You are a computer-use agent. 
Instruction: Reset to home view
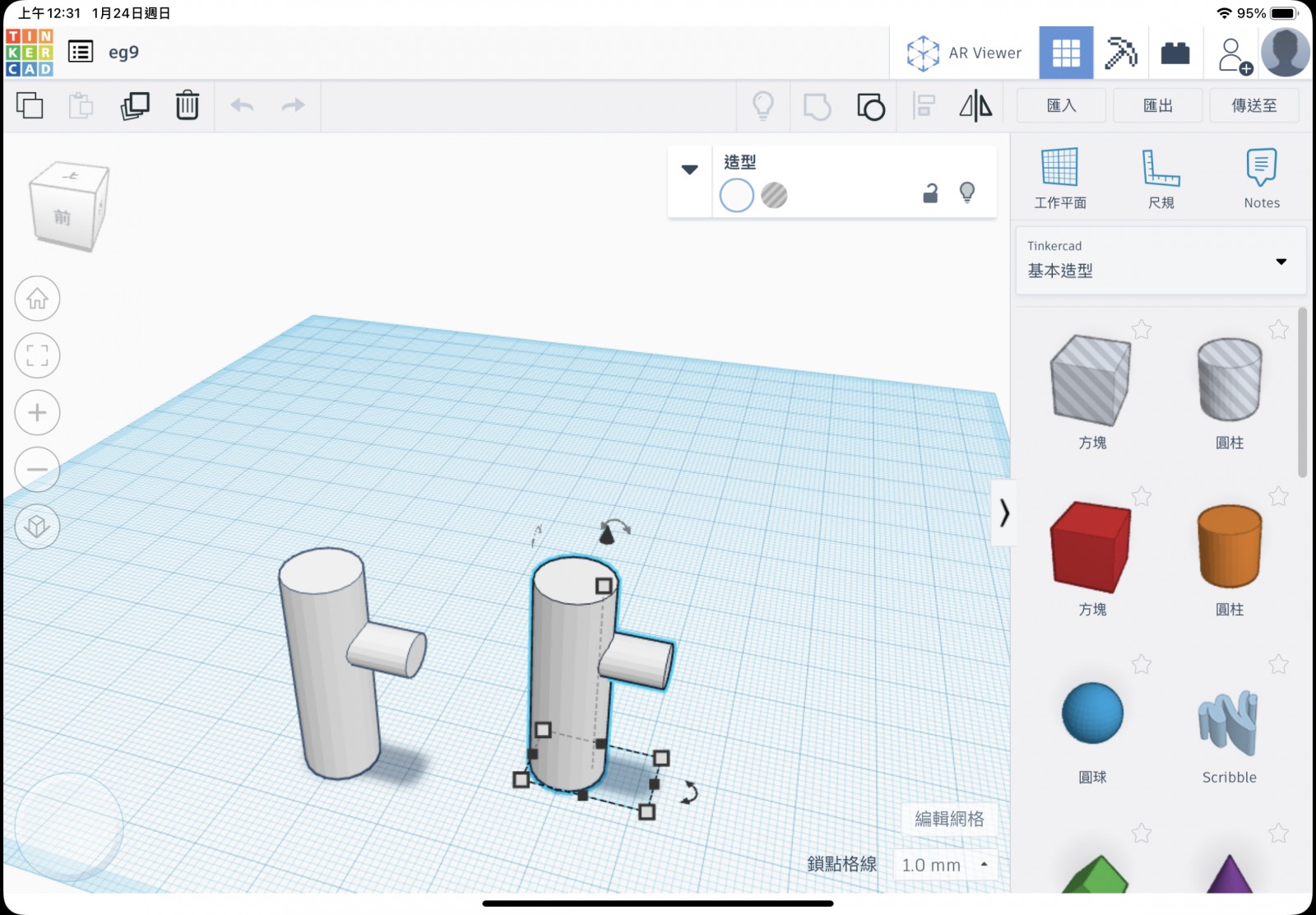coord(37,298)
